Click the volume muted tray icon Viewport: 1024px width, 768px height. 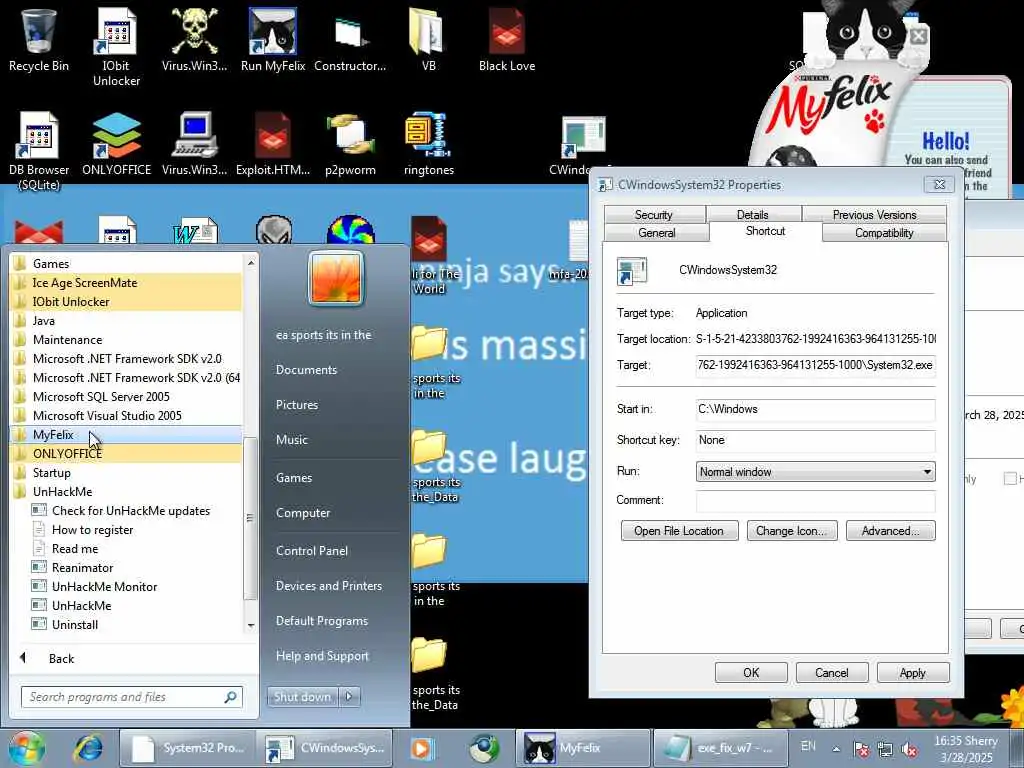coord(909,750)
